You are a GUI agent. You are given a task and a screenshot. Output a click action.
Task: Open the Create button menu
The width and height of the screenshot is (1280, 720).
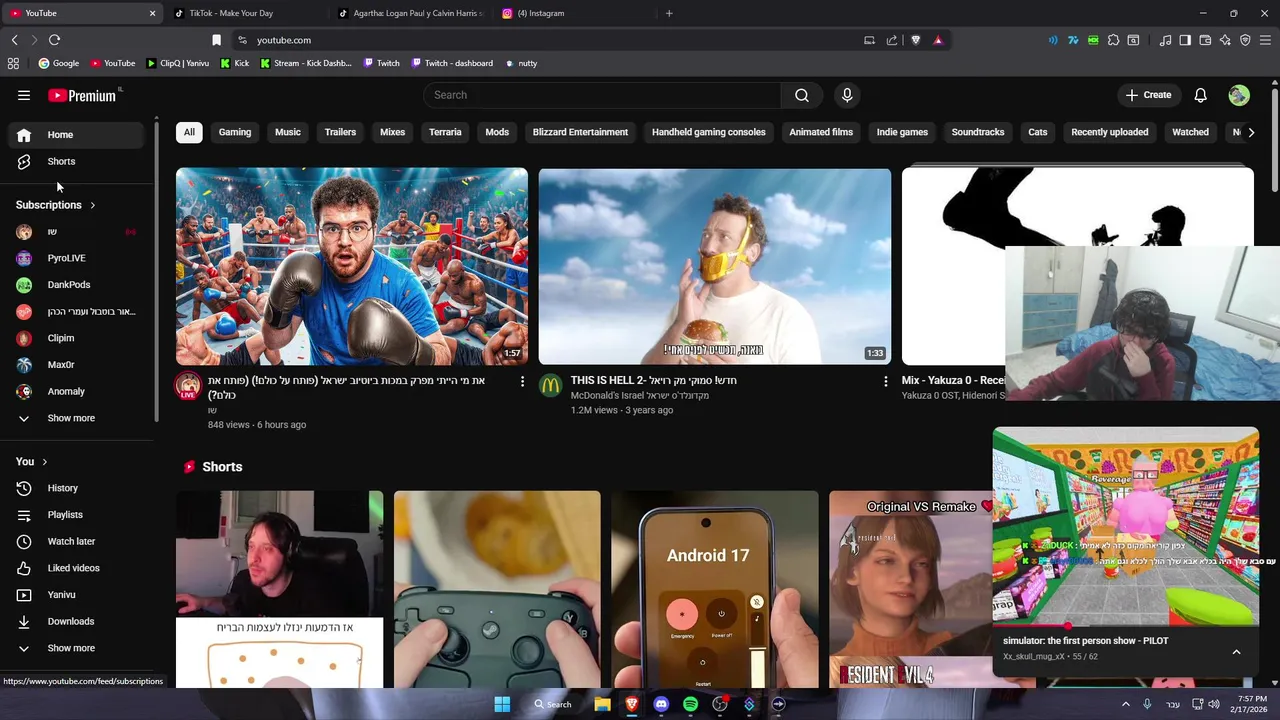1148,95
